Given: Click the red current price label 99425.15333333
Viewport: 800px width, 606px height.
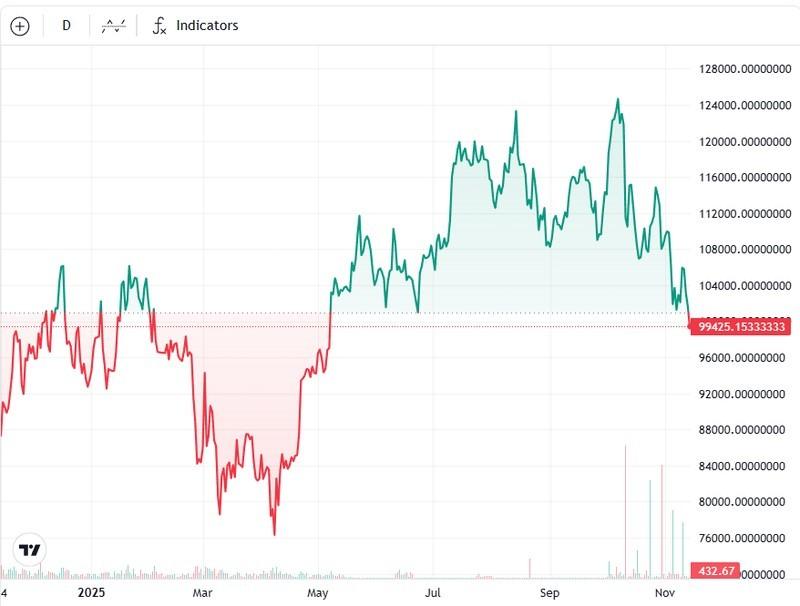Looking at the screenshot, I should [x=741, y=324].
